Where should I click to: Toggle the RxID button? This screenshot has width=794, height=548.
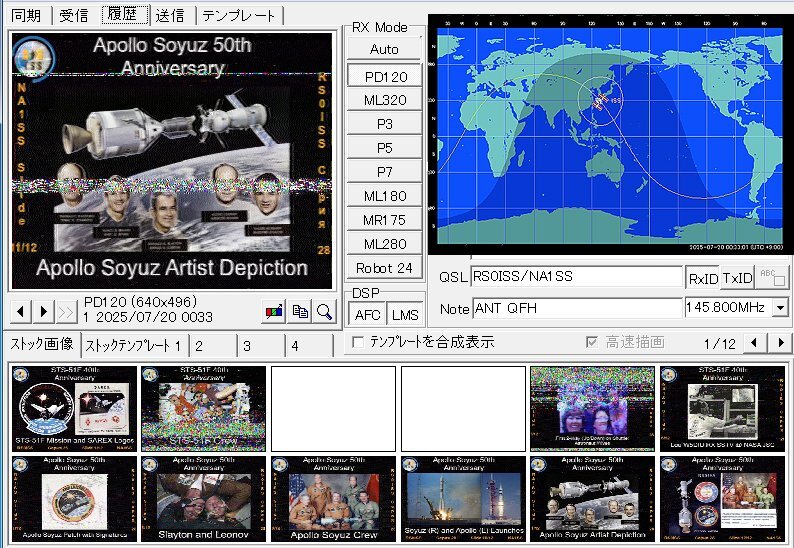tap(703, 278)
